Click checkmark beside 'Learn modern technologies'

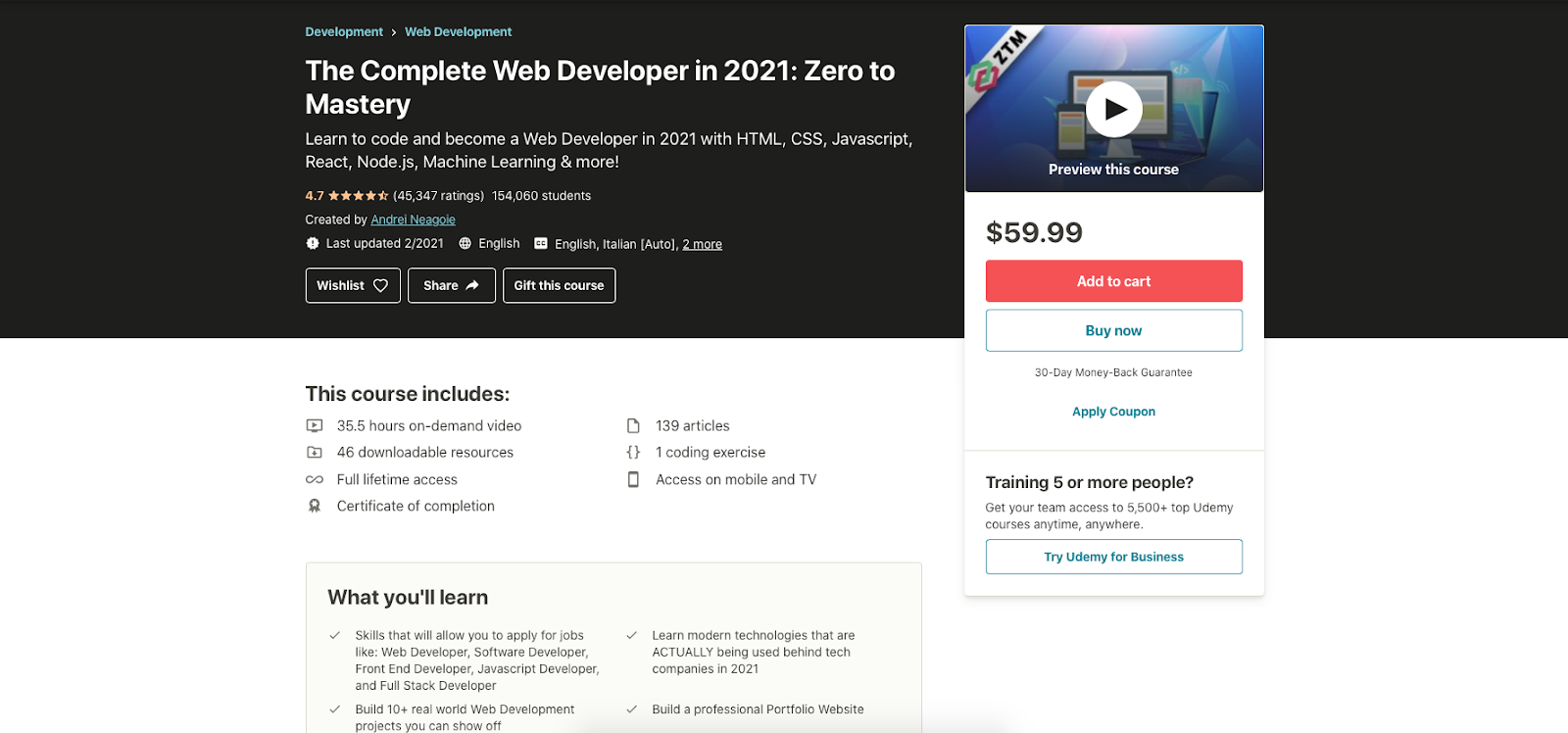[632, 635]
